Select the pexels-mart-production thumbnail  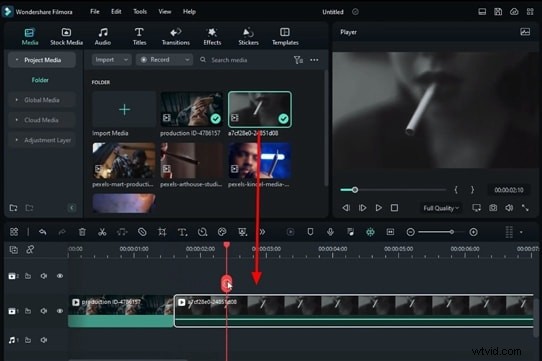(124, 160)
